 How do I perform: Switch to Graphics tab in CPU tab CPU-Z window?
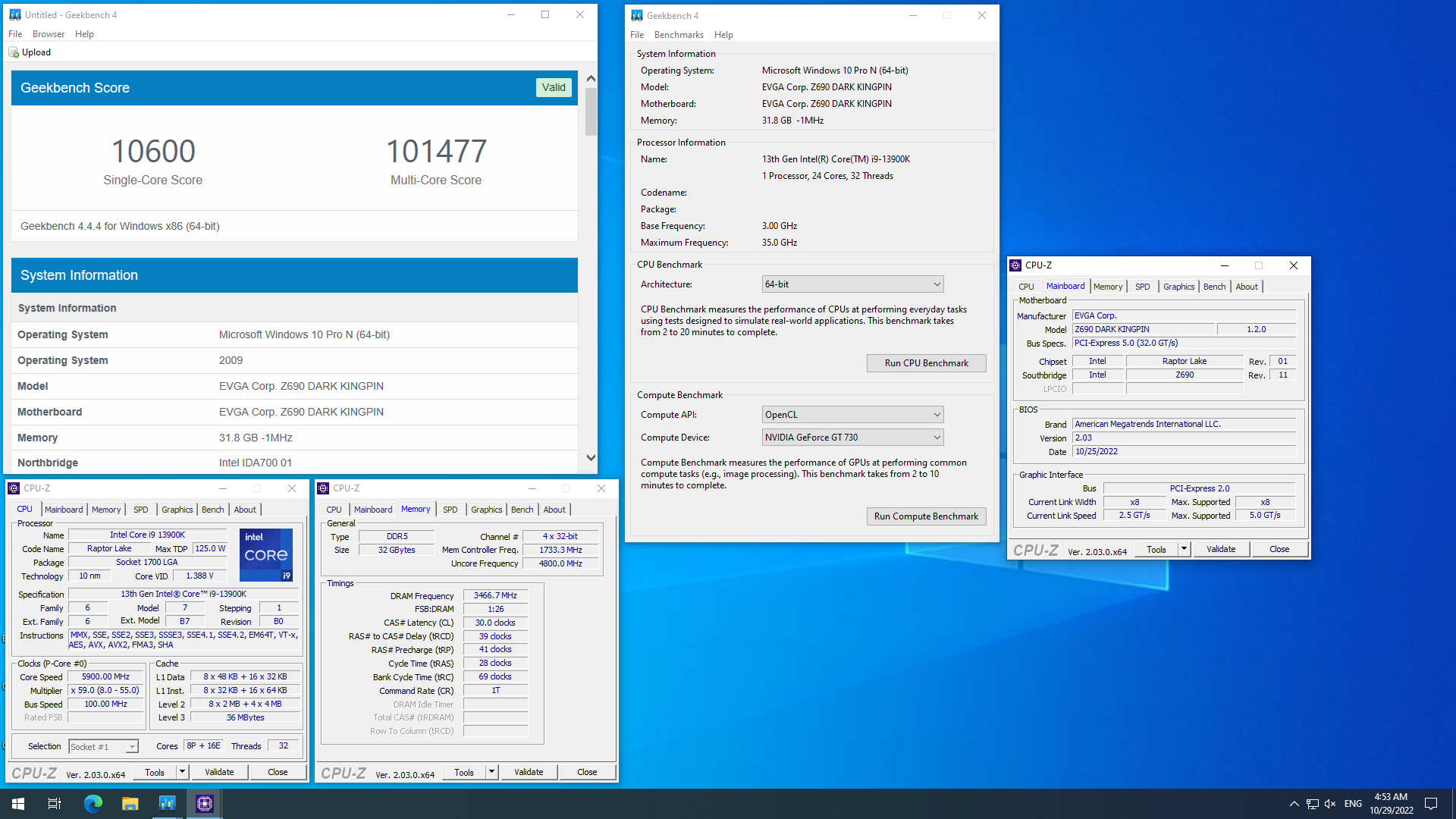tap(177, 510)
